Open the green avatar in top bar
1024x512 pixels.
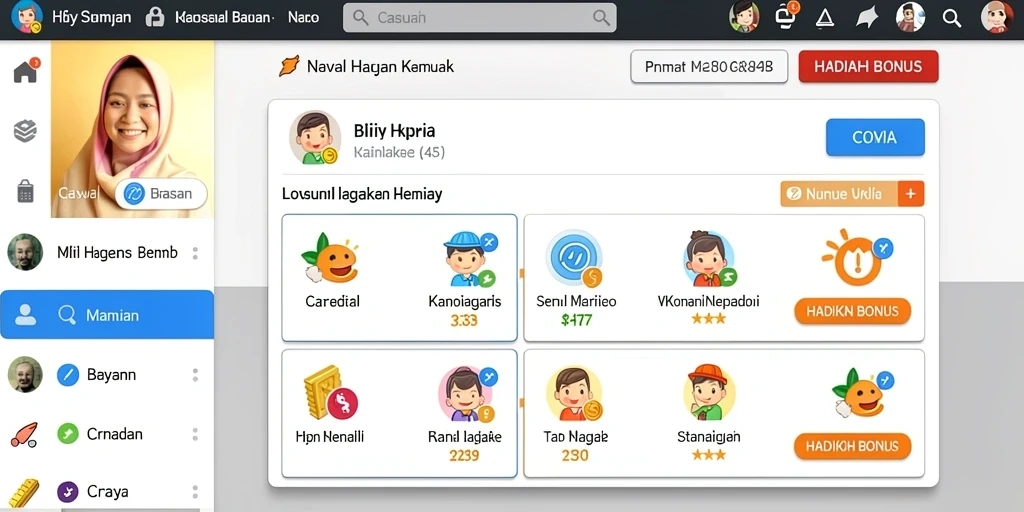(745, 17)
